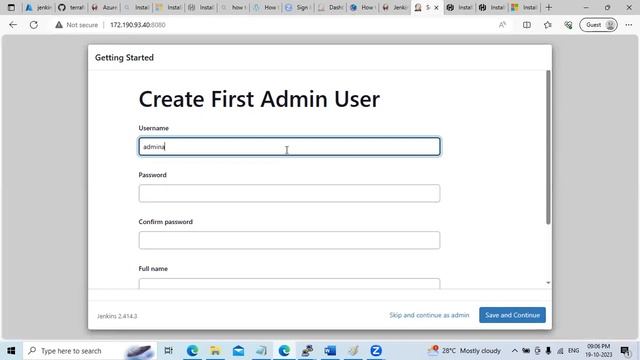Open File Explorer from taskbar

[215, 351]
